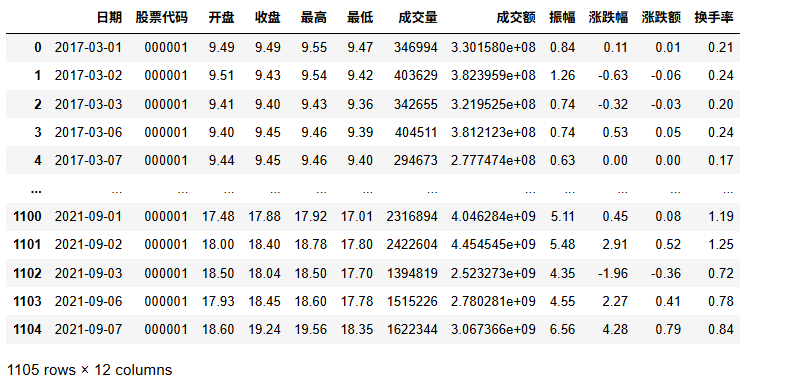Click change percent value -1.96
792x385 pixels.
(x=613, y=273)
